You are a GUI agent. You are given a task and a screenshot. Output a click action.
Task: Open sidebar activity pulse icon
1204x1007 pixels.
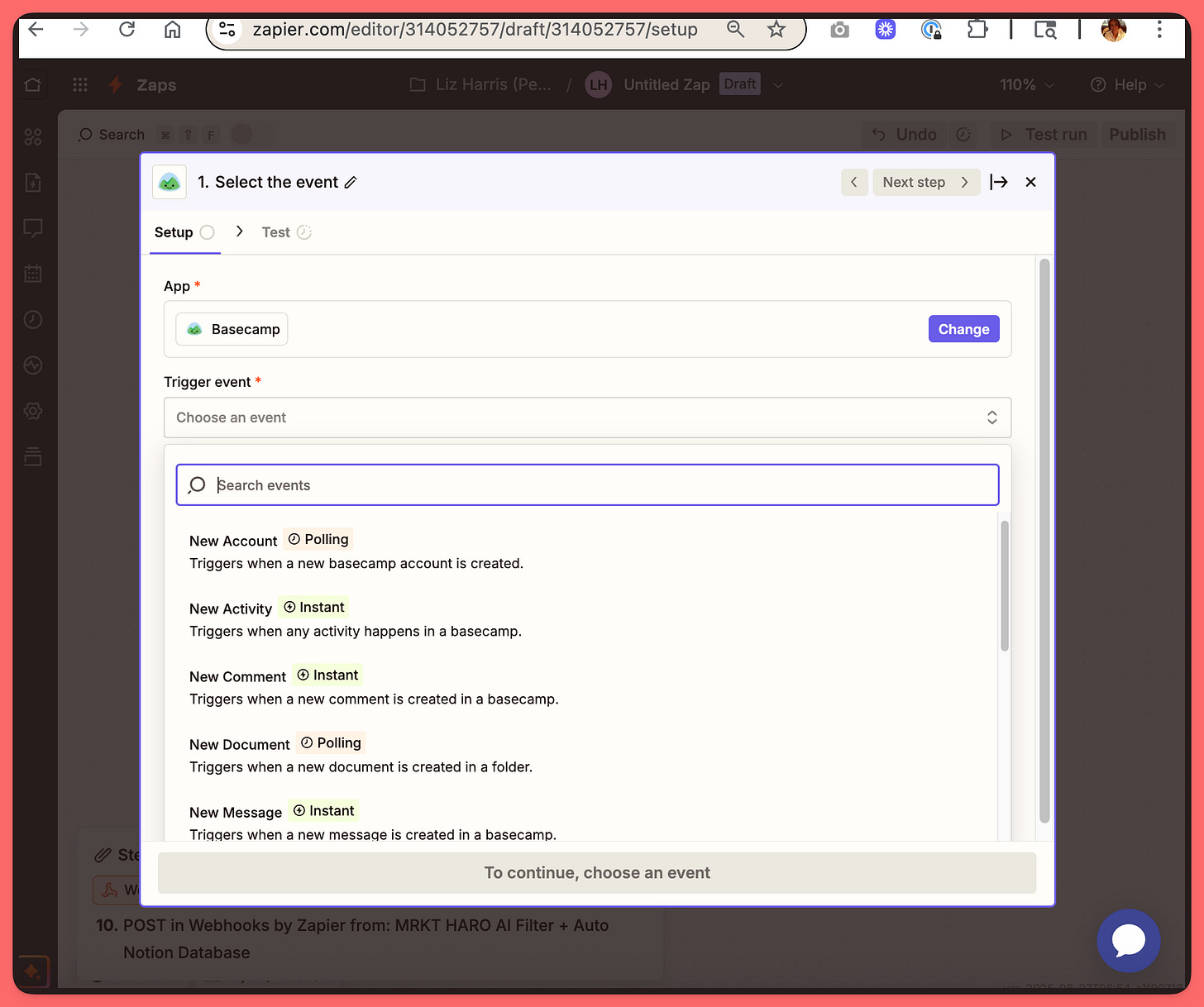pyautogui.click(x=33, y=365)
